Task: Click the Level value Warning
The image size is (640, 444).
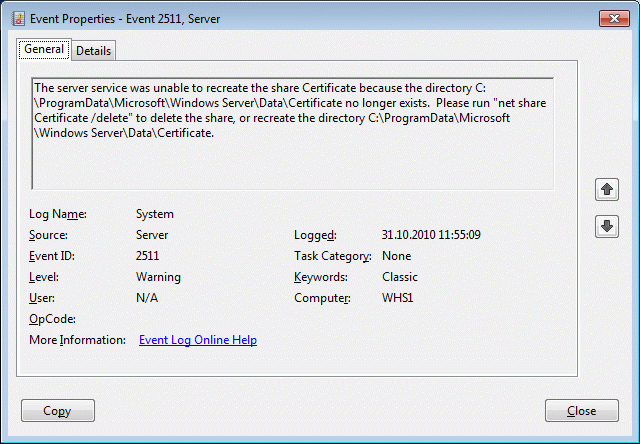Action: tap(158, 277)
